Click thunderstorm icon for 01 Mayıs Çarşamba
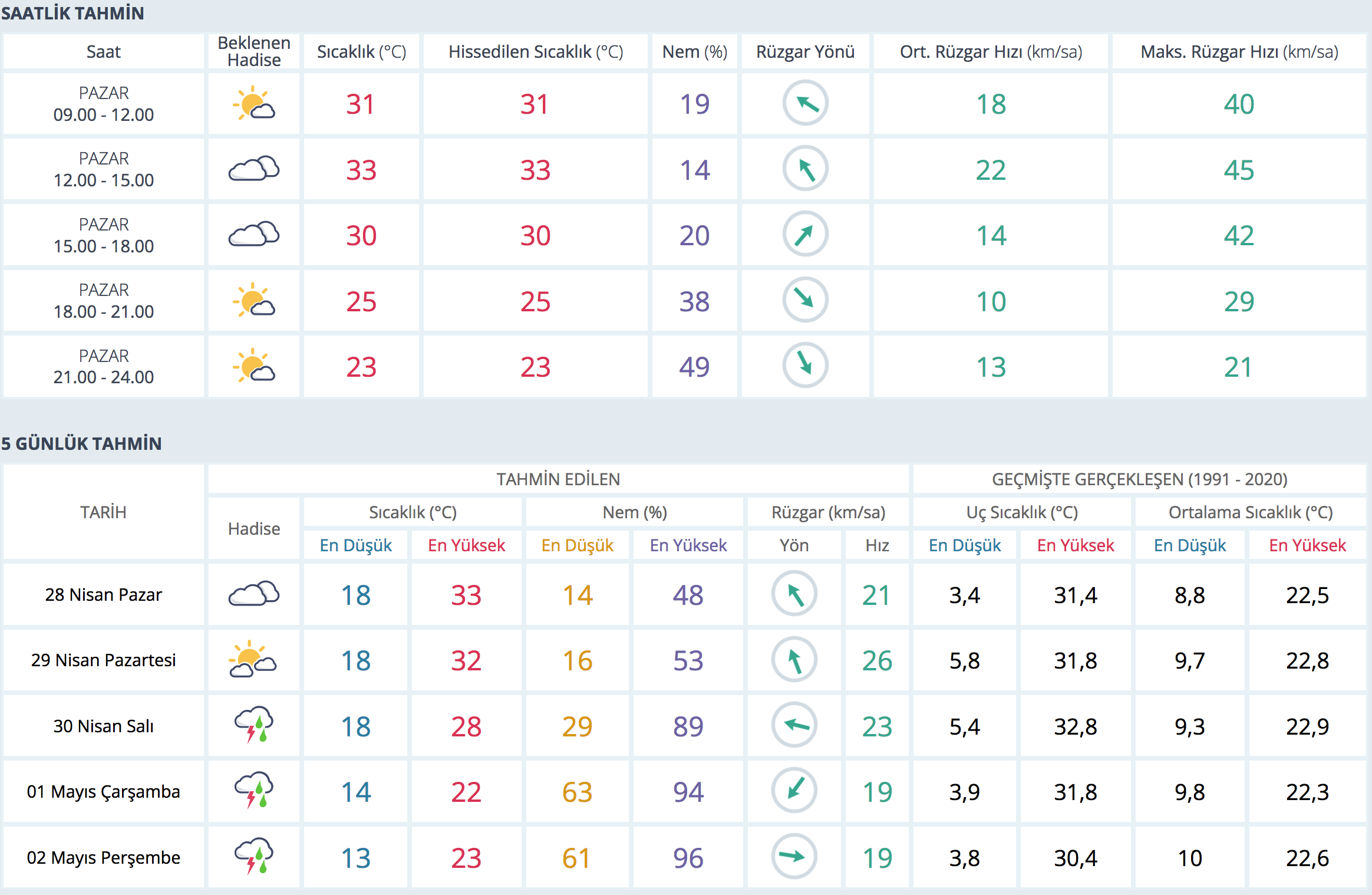Viewport: 1372px width, 895px height. point(254,790)
